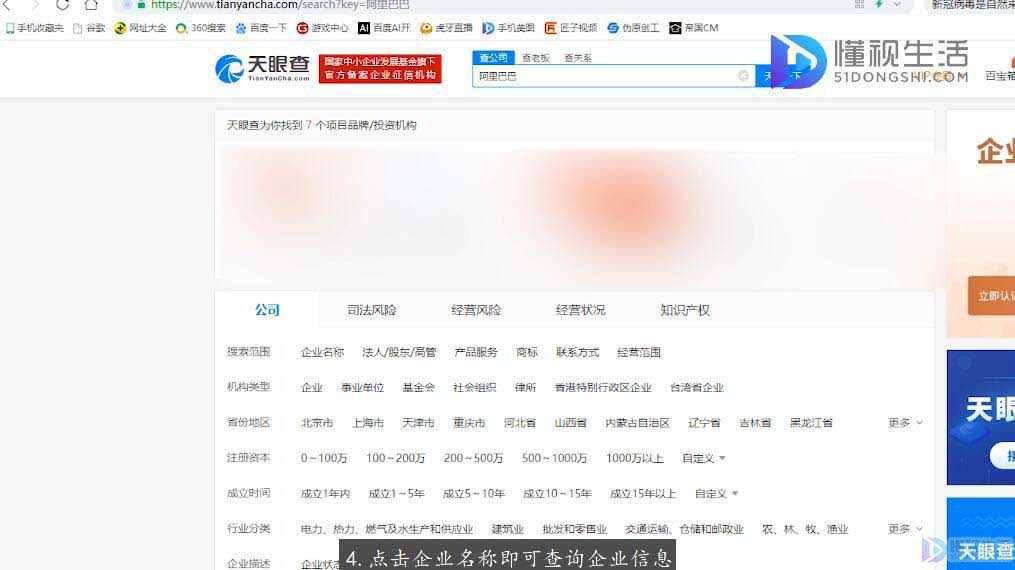Viewport: 1015px width, 570px height.
Task: Select 成立10~15年 founding time
Action: pos(557,494)
